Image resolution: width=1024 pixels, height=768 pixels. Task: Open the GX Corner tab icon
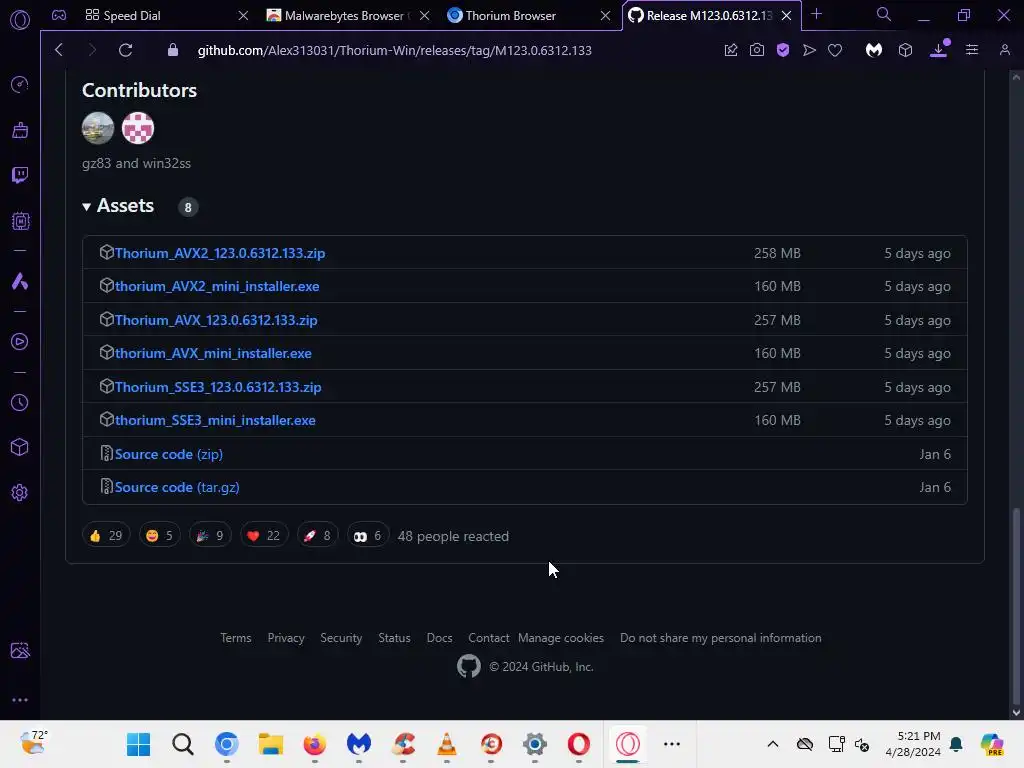point(59,15)
